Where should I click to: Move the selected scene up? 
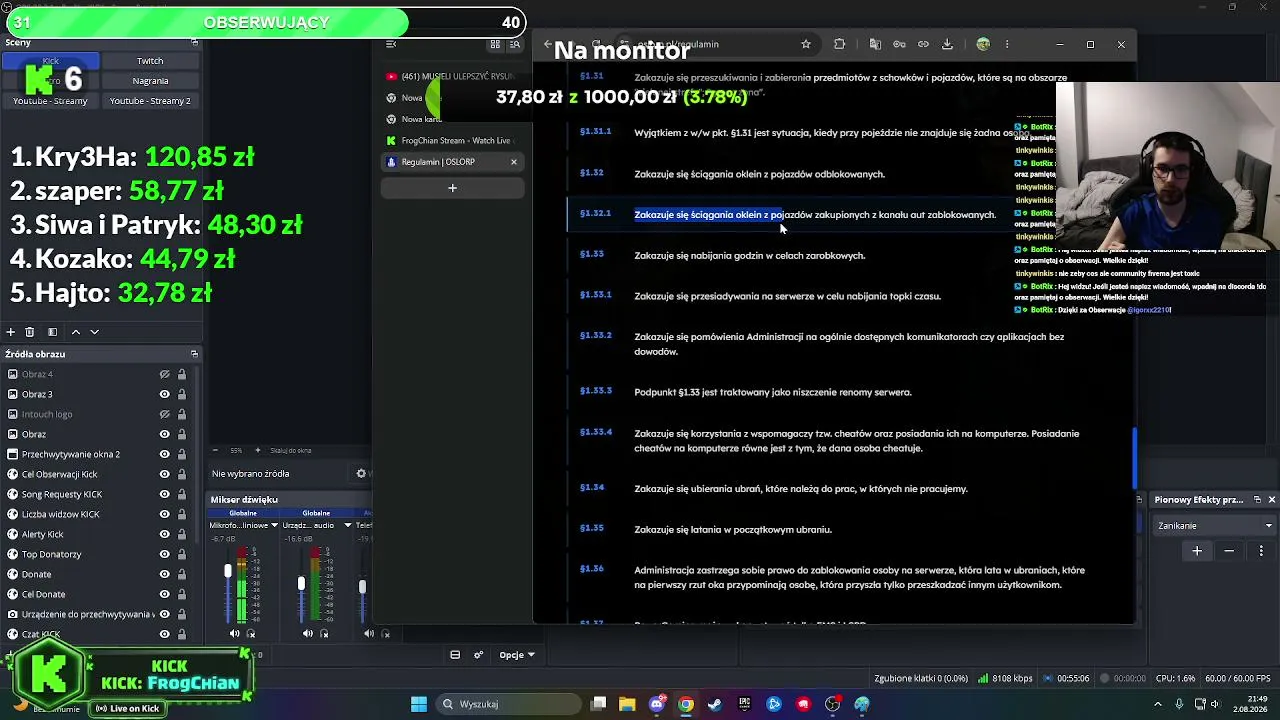click(x=75, y=332)
